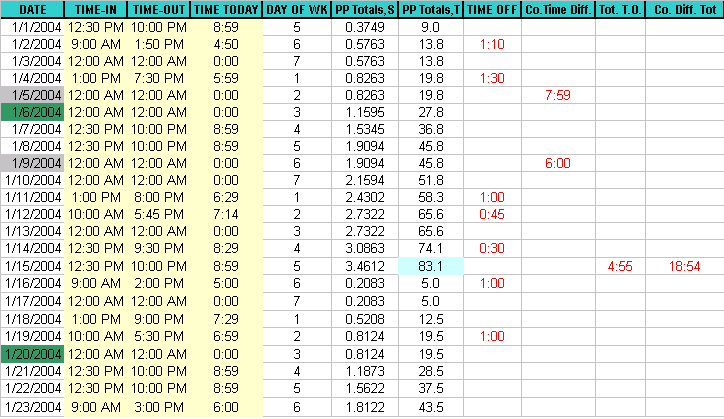
Task: Click the gray date cell 1/9/2004
Action: pos(32,163)
